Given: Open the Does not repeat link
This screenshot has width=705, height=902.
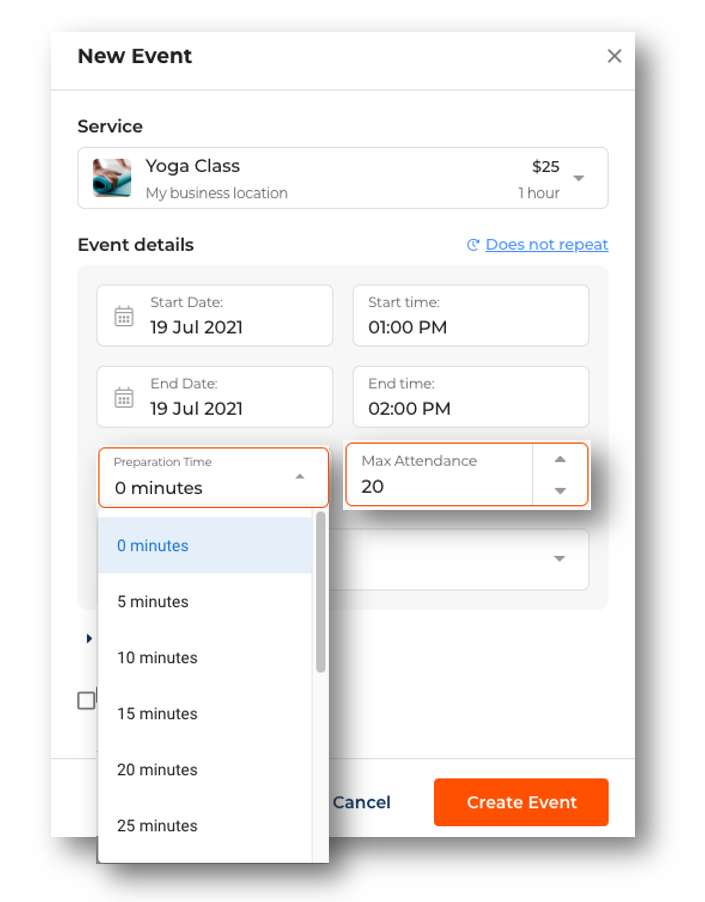Looking at the screenshot, I should click(546, 245).
